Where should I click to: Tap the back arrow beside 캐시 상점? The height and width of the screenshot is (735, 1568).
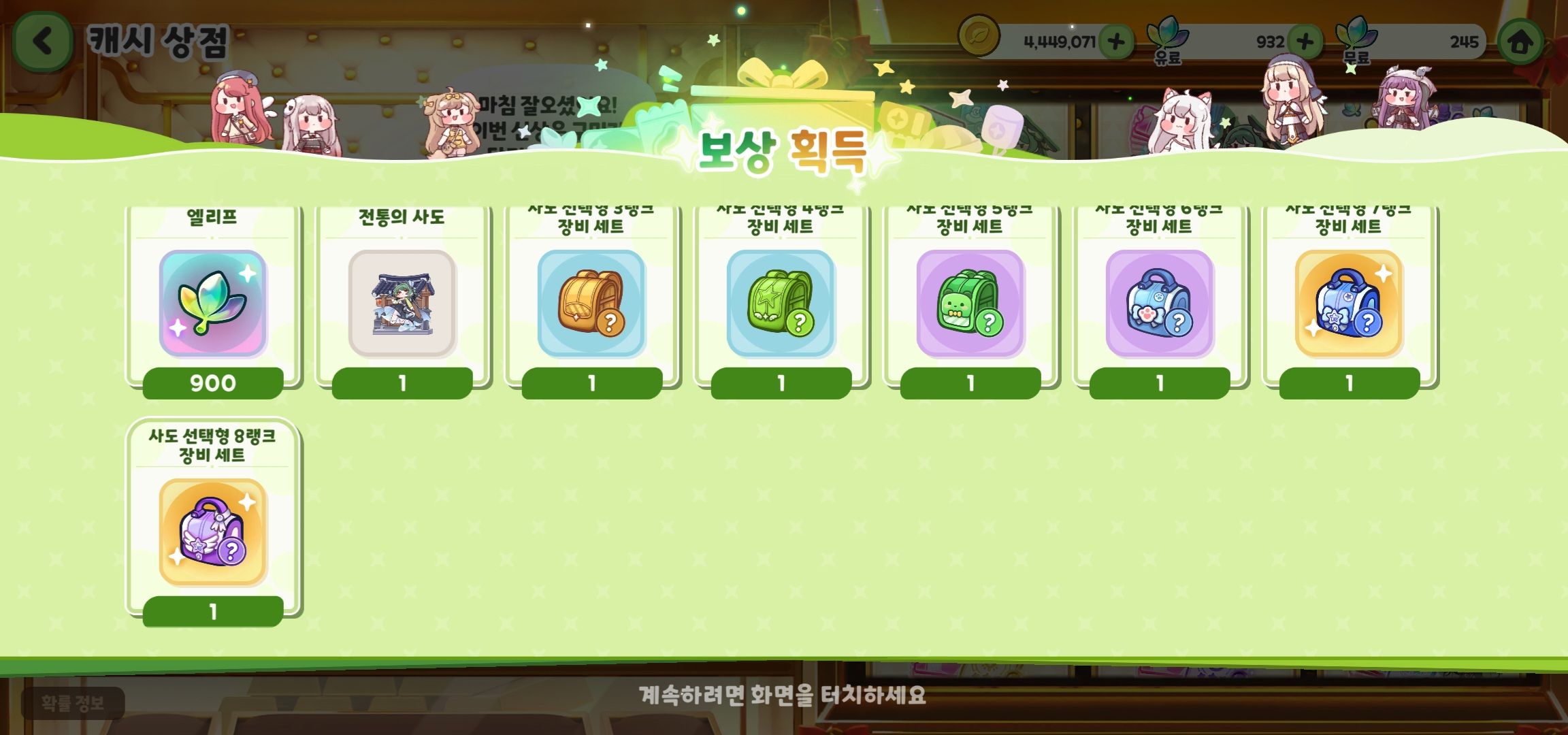[x=42, y=42]
